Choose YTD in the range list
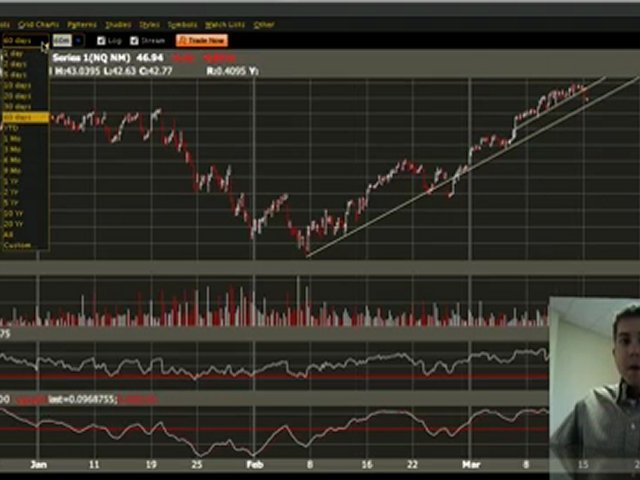The height and width of the screenshot is (480, 640). click(25, 128)
